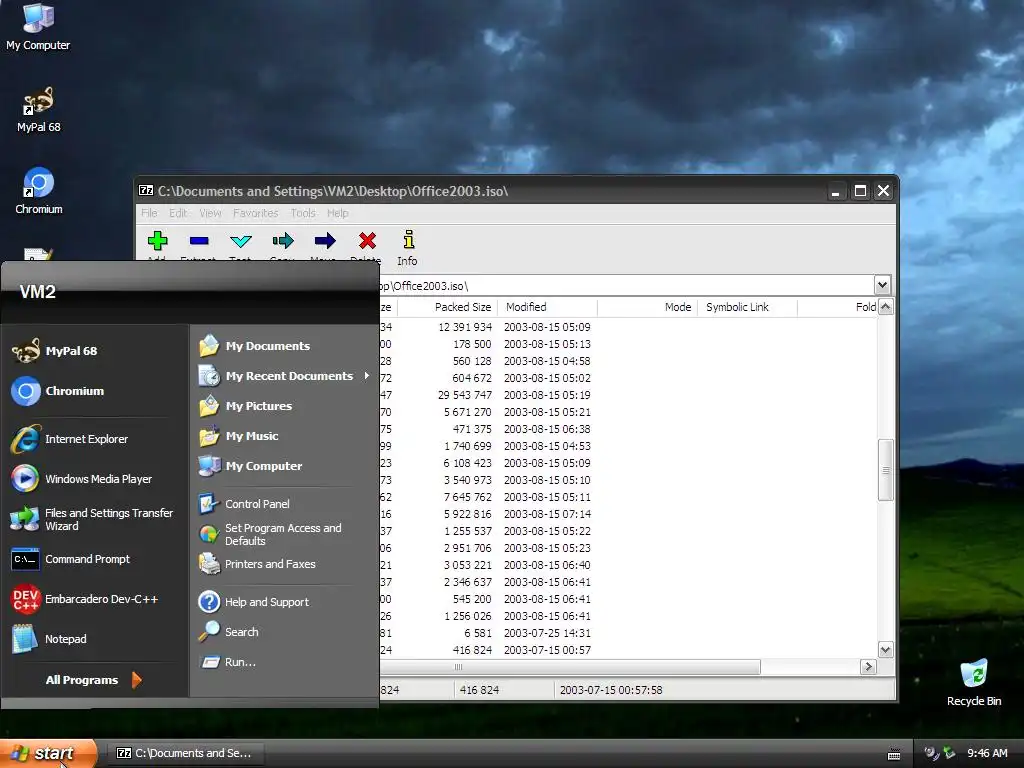Click the Test checkmark arrow icon
1024x768 pixels.
tap(241, 241)
